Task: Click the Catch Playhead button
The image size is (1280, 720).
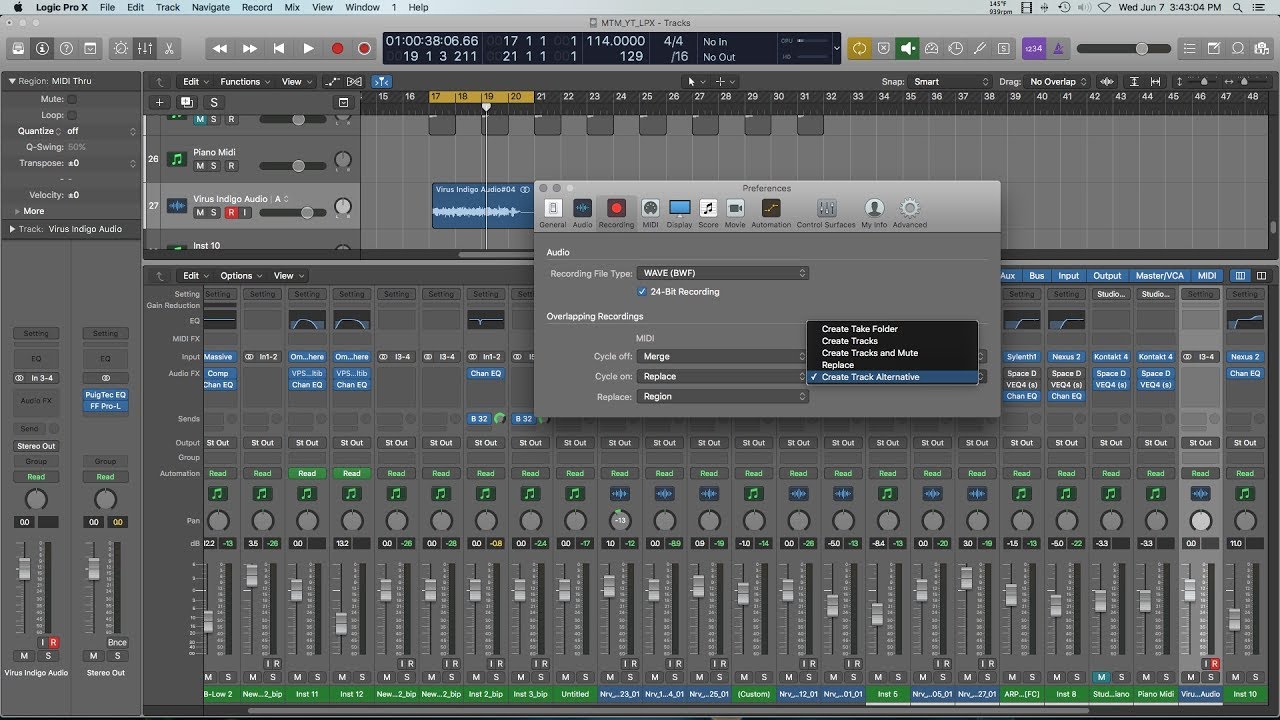Action: pyautogui.click(x=382, y=82)
